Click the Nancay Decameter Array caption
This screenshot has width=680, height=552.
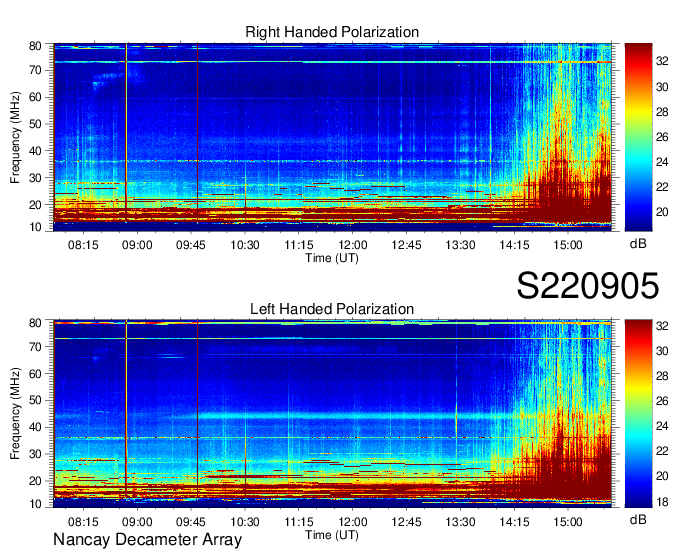147,540
